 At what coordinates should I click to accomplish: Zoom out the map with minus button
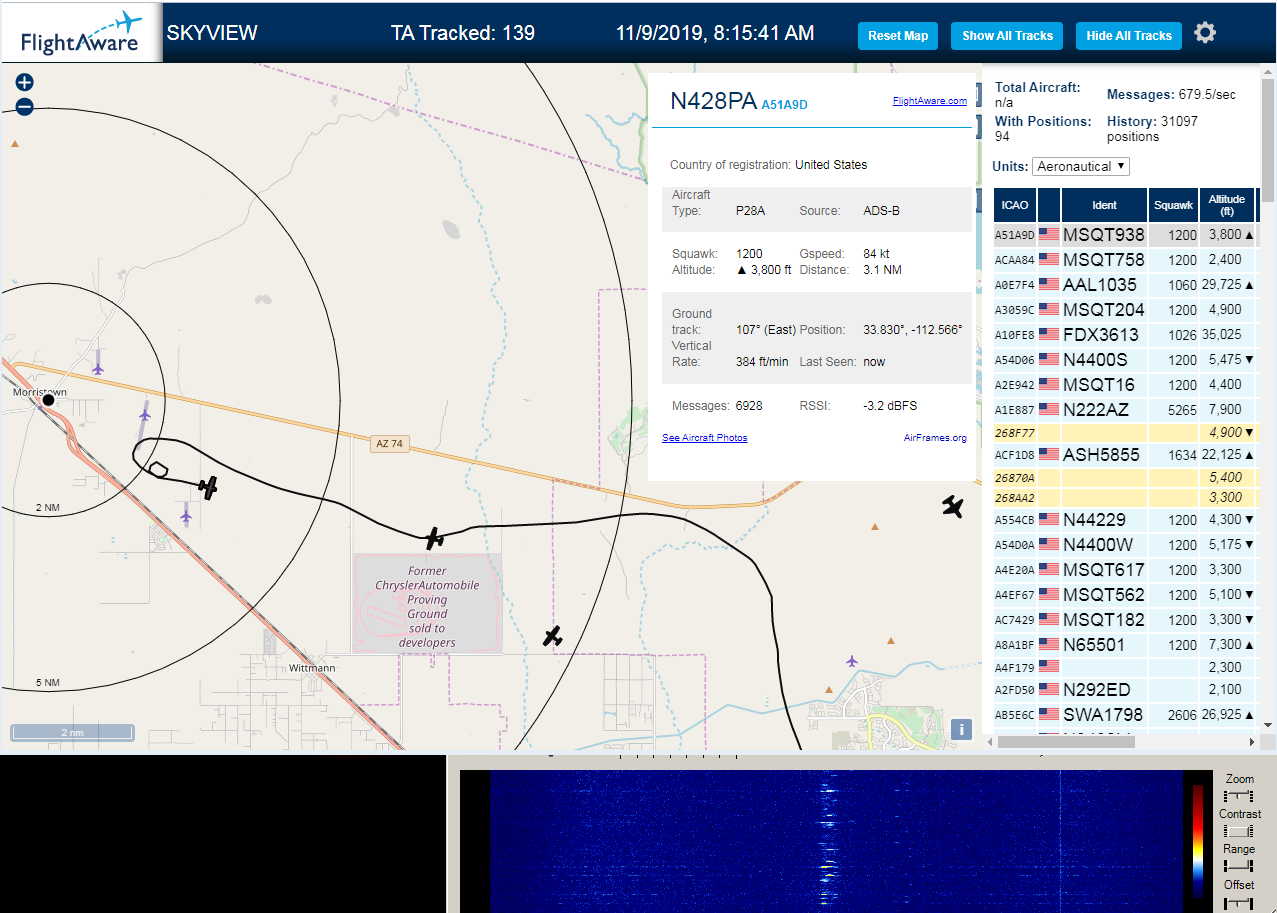pyautogui.click(x=25, y=107)
